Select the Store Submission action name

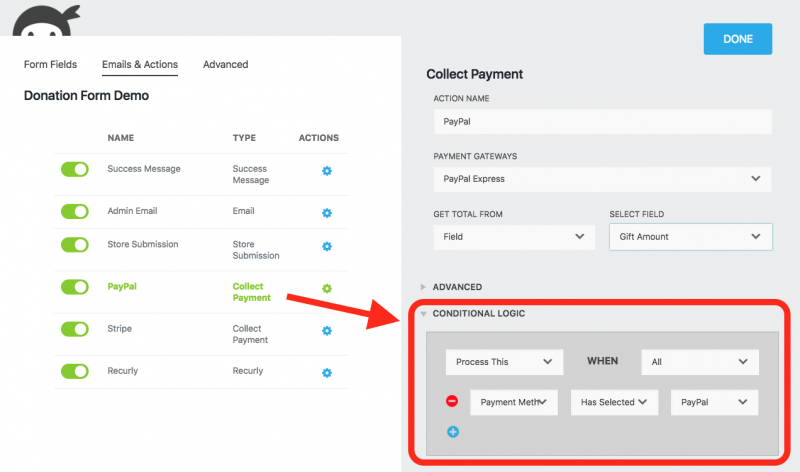143,244
